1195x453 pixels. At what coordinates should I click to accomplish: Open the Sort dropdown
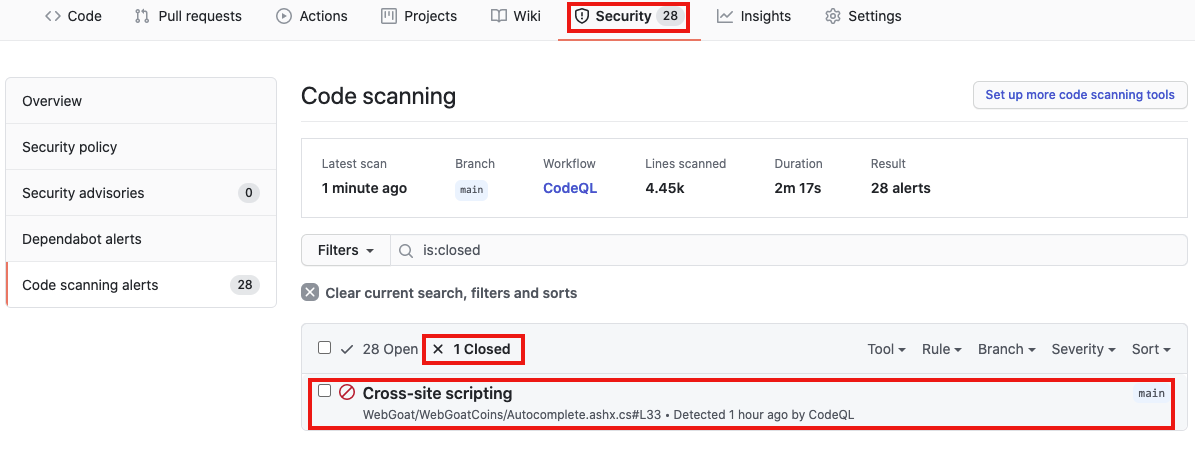point(1151,349)
